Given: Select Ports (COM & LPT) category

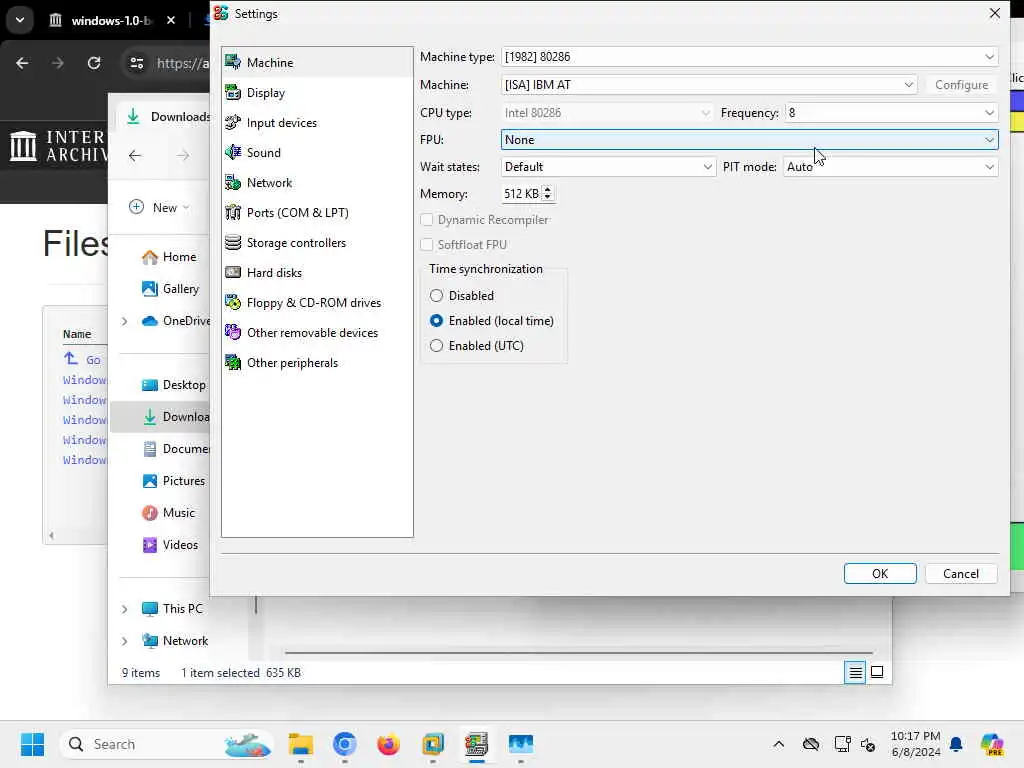Looking at the screenshot, I should [x=317, y=213].
